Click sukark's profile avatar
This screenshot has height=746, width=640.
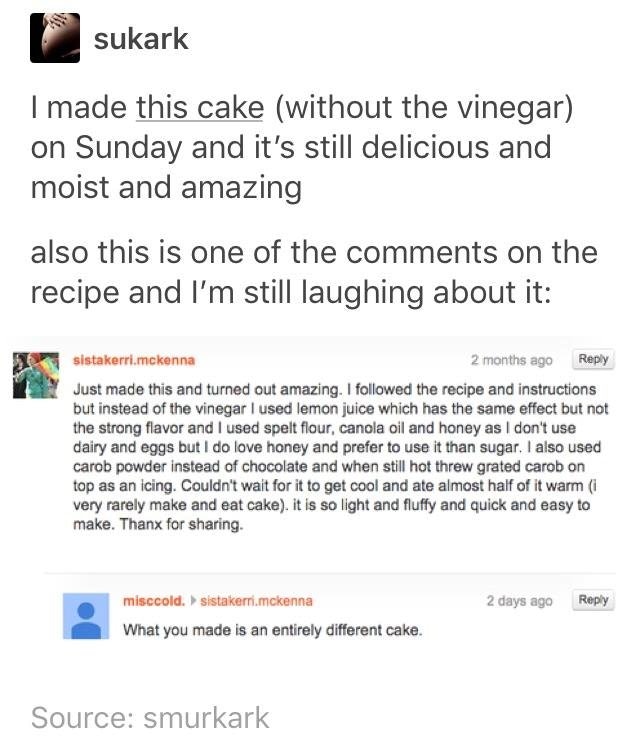(x=55, y=38)
